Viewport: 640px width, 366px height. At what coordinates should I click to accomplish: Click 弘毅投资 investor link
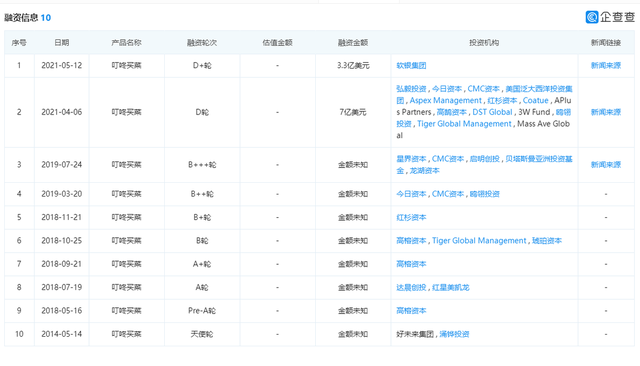pyautogui.click(x=411, y=89)
